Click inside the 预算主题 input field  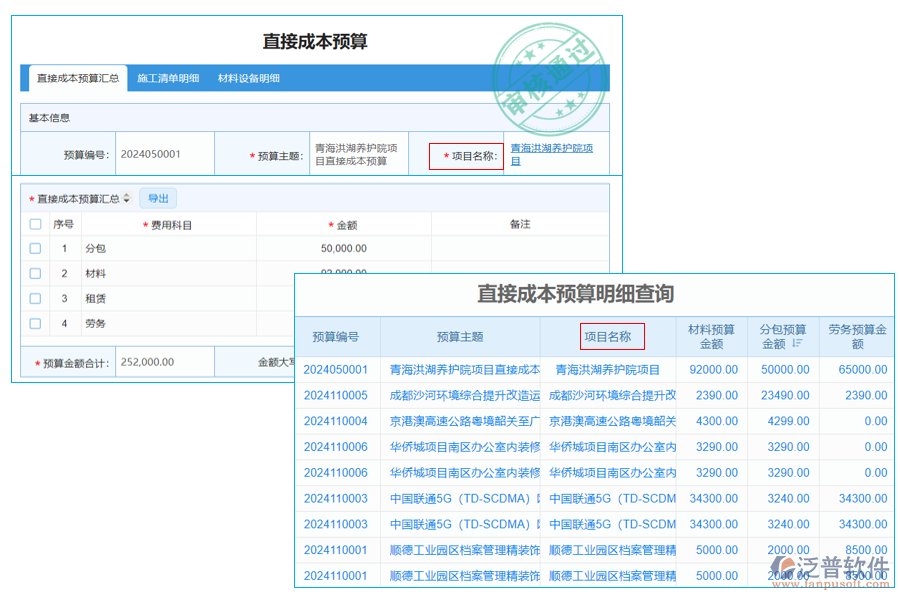[358, 153]
